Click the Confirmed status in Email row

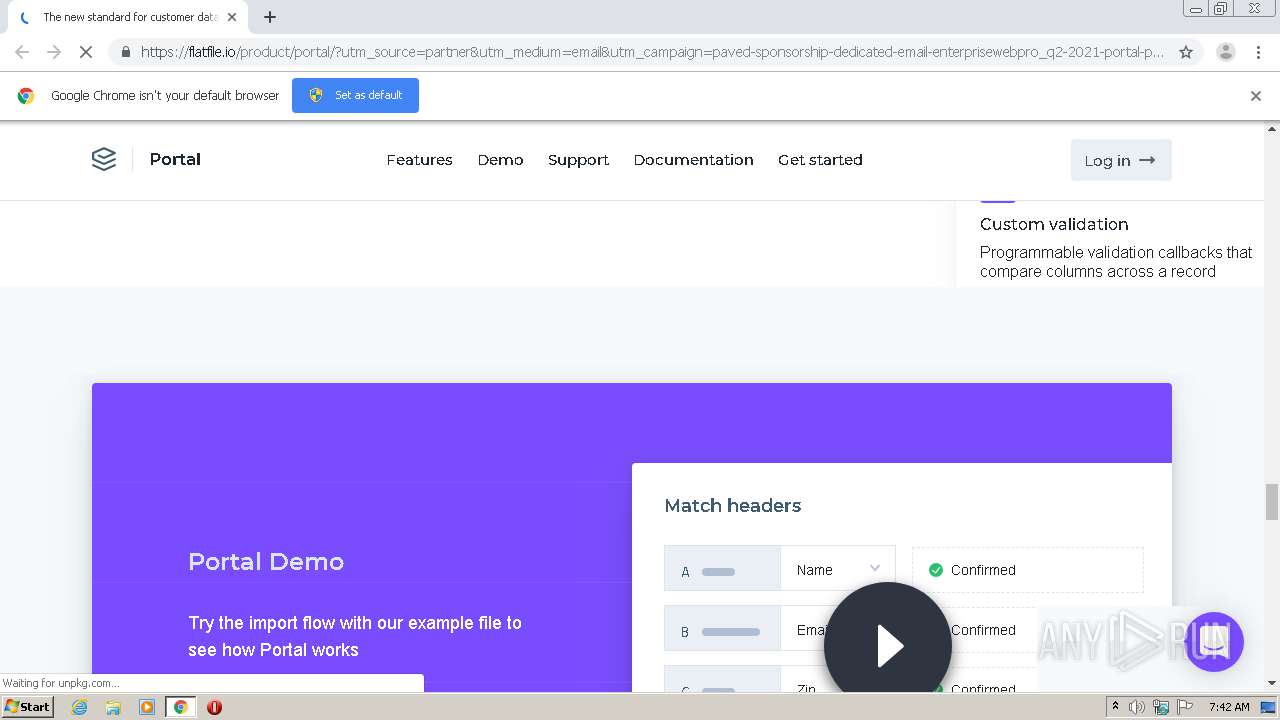pos(983,630)
